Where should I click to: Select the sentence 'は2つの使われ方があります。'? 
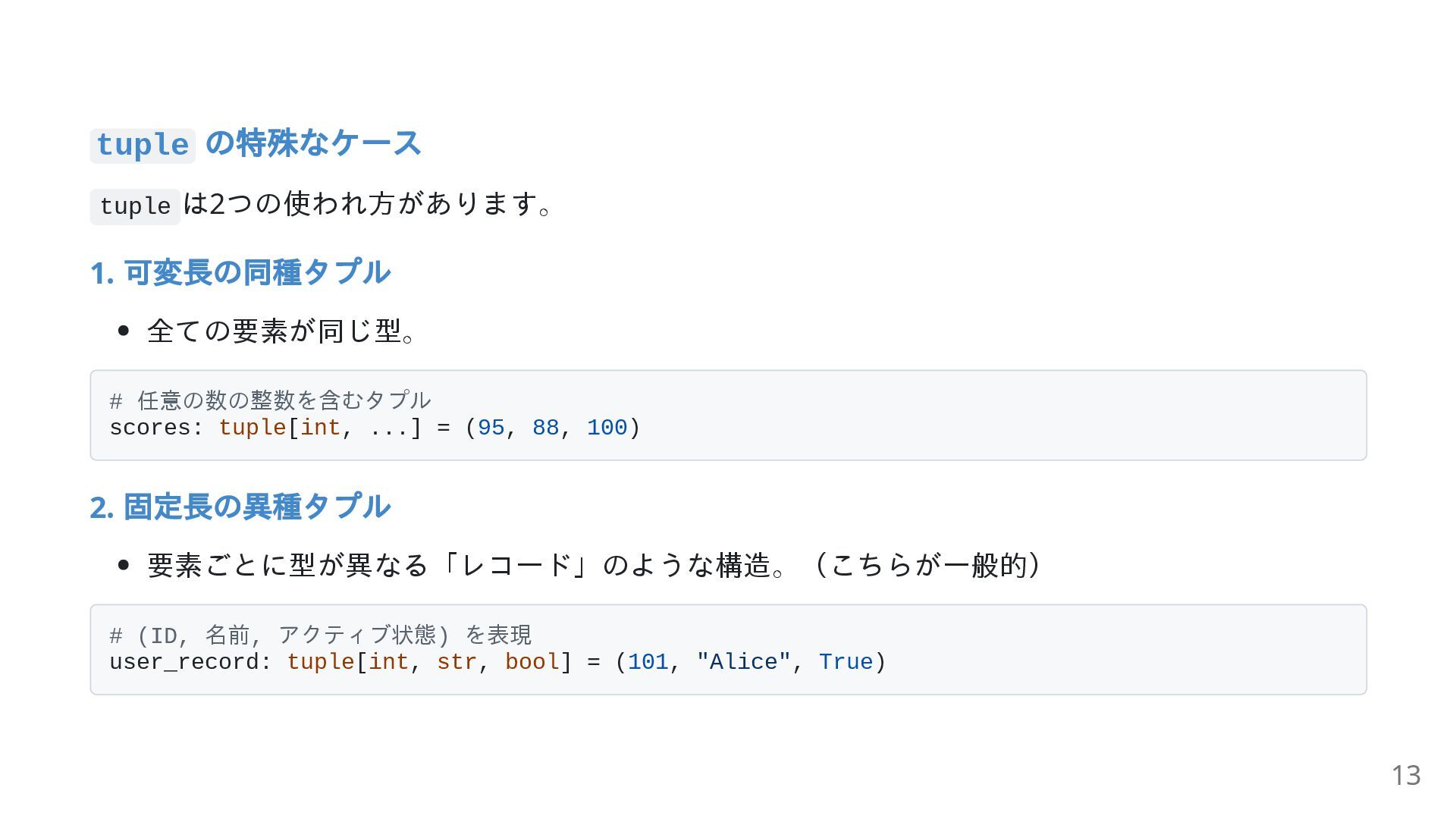click(368, 204)
